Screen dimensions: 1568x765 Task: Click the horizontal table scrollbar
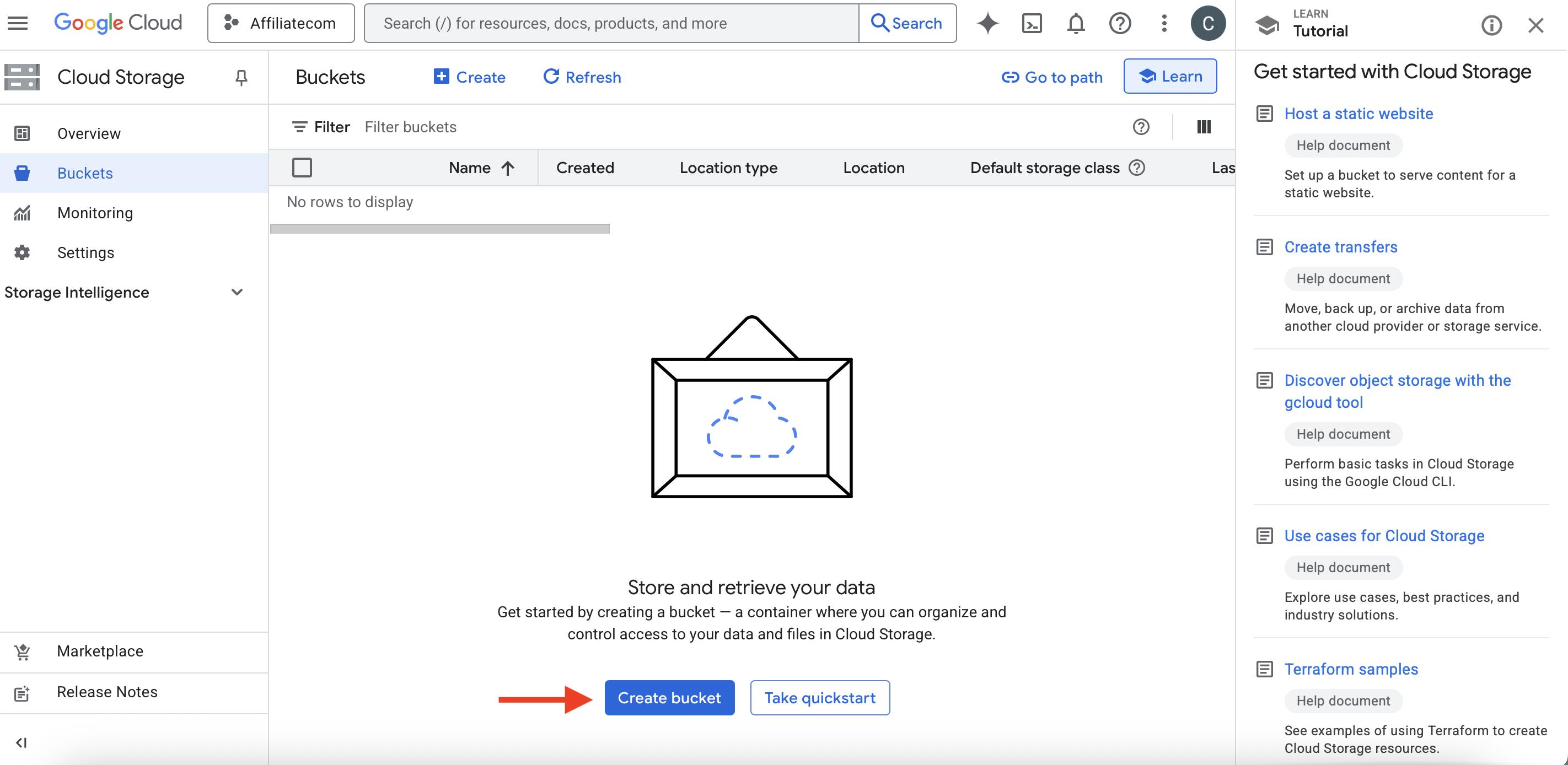coord(439,229)
